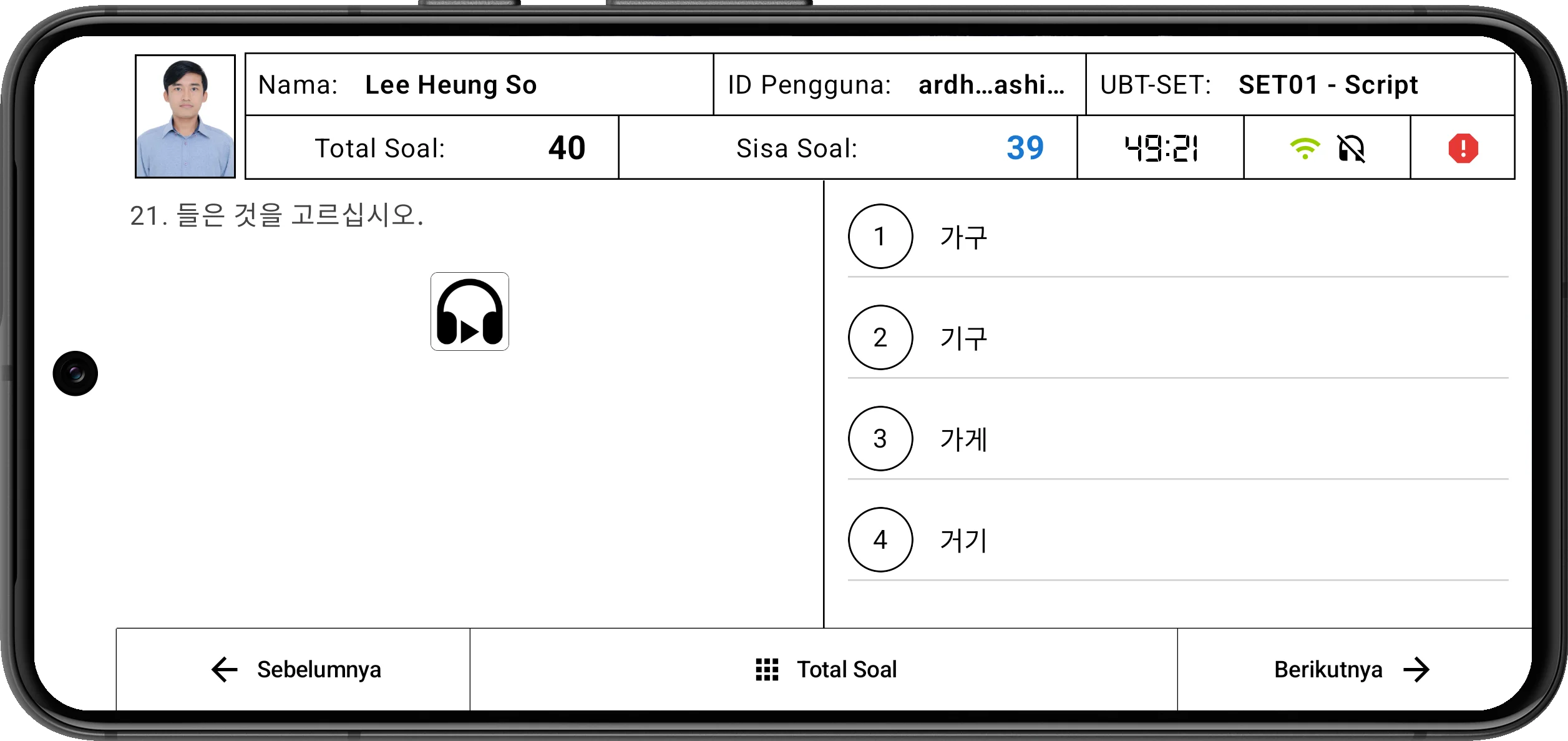Advance to next question with Berikutnya
1568x741 pixels.
coord(1329,669)
